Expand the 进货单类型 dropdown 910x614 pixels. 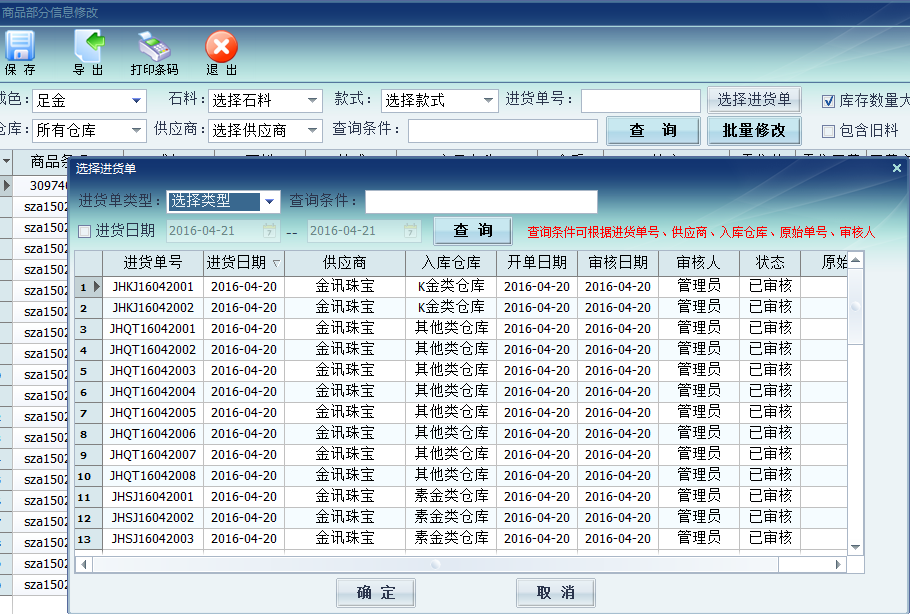pyautogui.click(x=269, y=202)
